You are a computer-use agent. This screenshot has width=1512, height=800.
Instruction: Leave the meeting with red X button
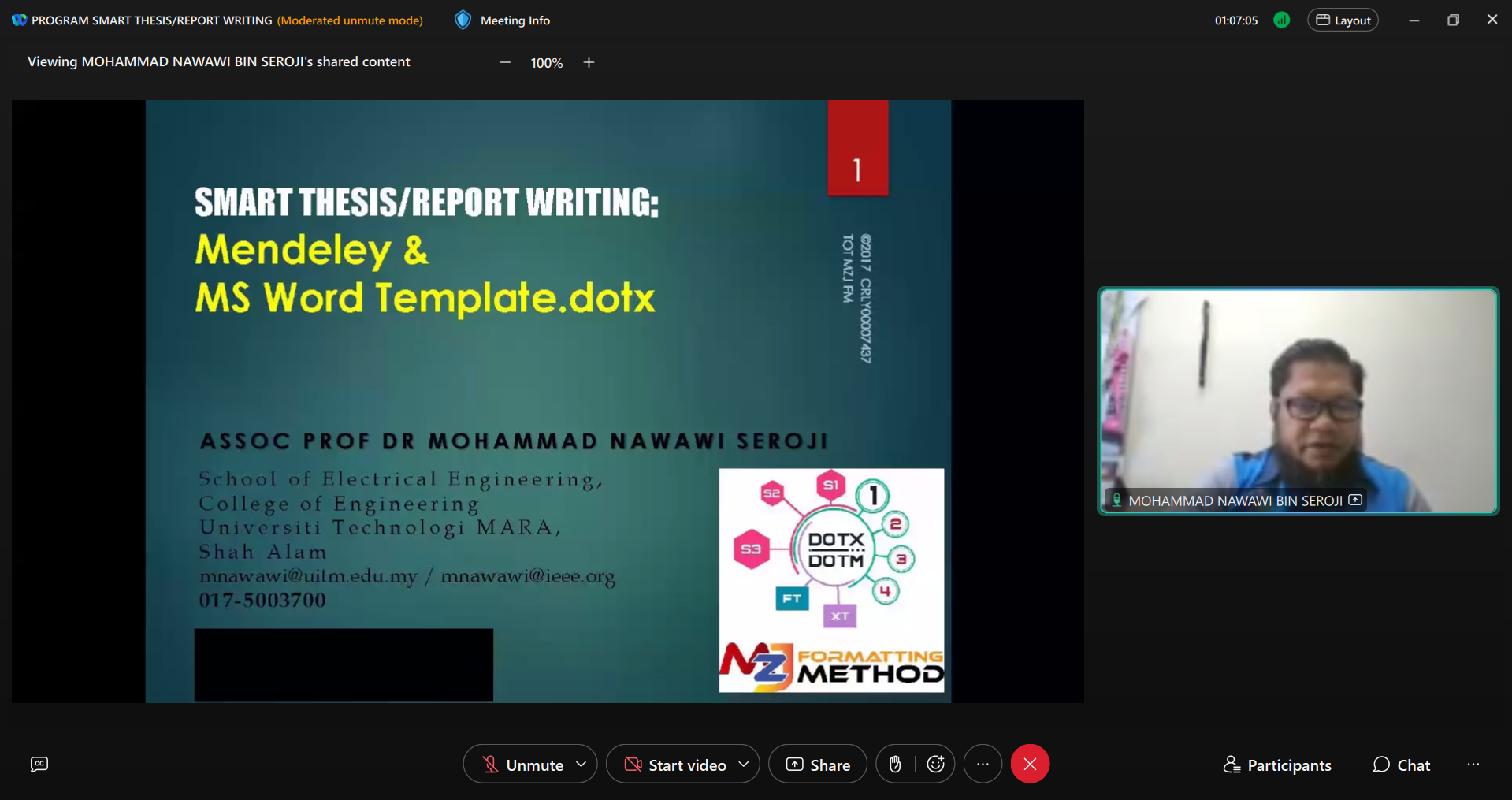tap(1030, 764)
